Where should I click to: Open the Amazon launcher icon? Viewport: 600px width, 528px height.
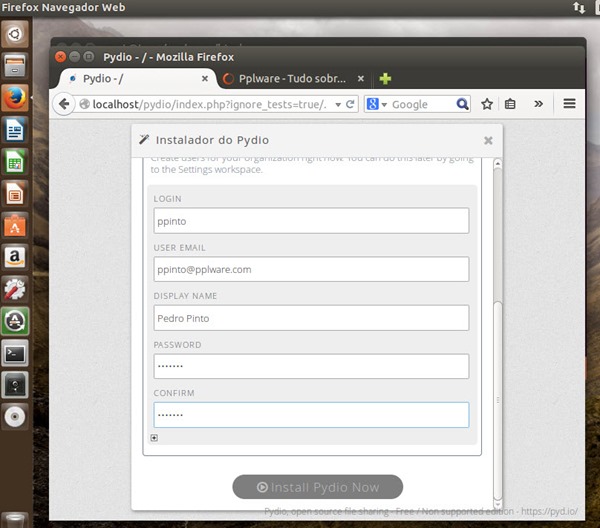coord(15,257)
